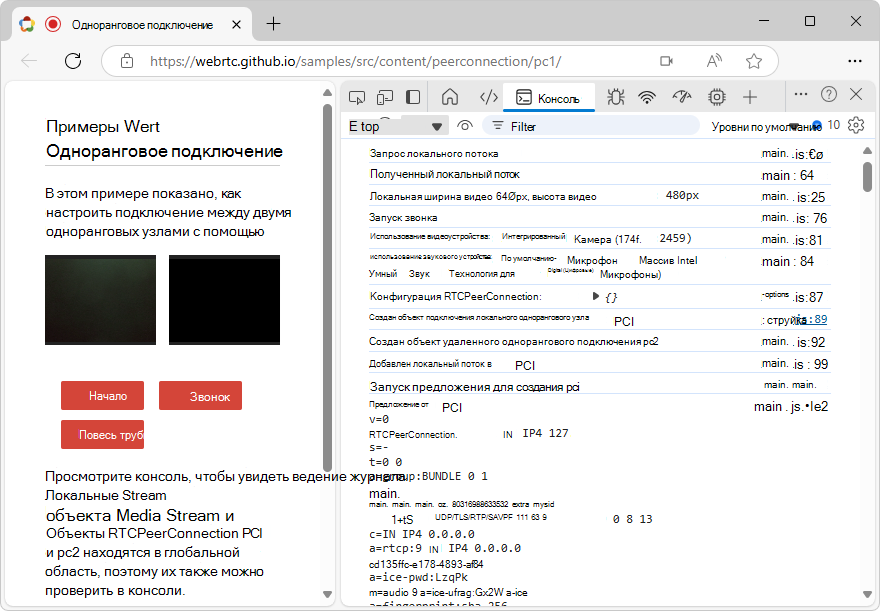Click the plus icon for more tools
The width and height of the screenshot is (880, 611).
750,98
